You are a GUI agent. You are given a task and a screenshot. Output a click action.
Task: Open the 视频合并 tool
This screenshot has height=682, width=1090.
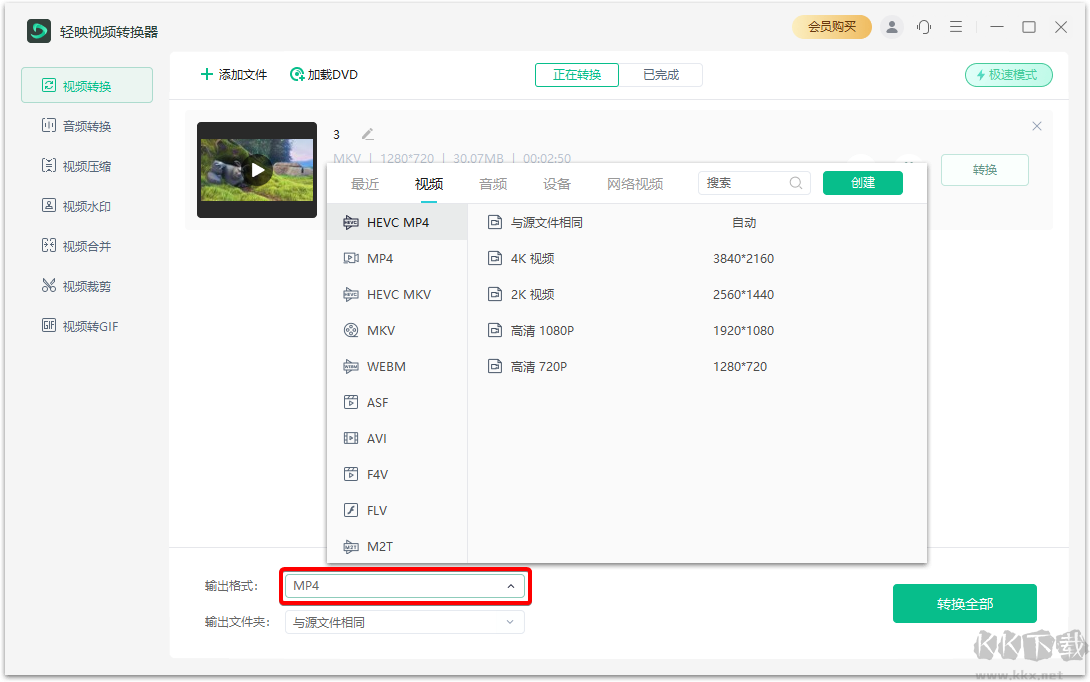click(87, 245)
